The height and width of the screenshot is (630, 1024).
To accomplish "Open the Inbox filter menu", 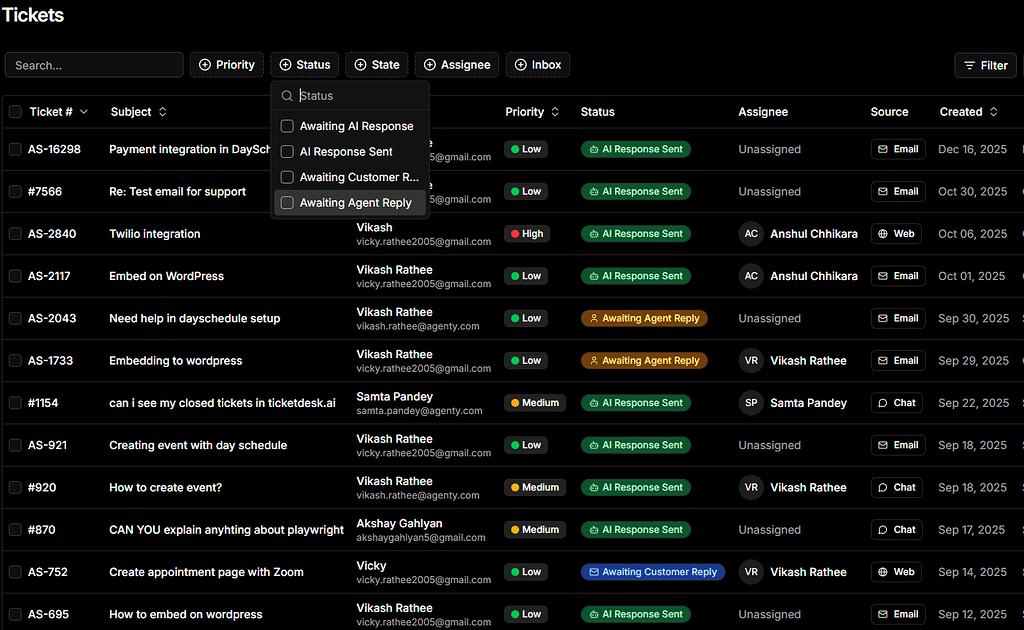I will click(537, 64).
